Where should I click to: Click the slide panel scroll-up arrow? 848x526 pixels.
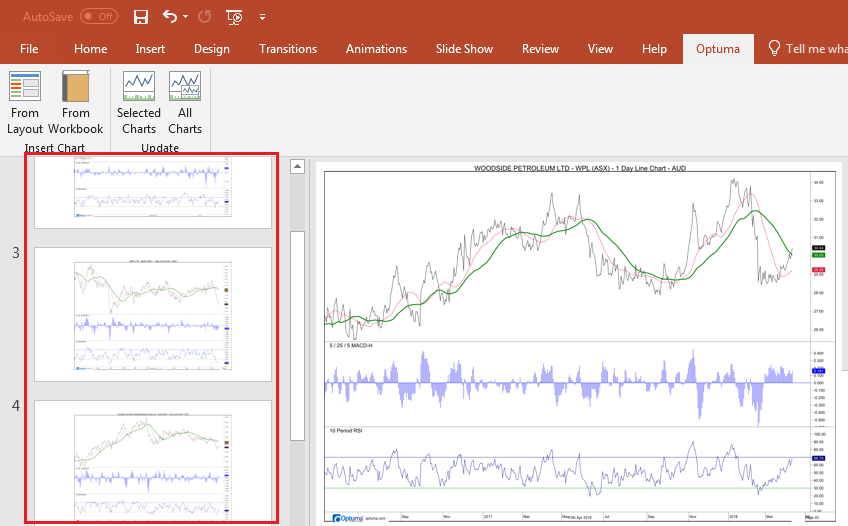point(297,167)
